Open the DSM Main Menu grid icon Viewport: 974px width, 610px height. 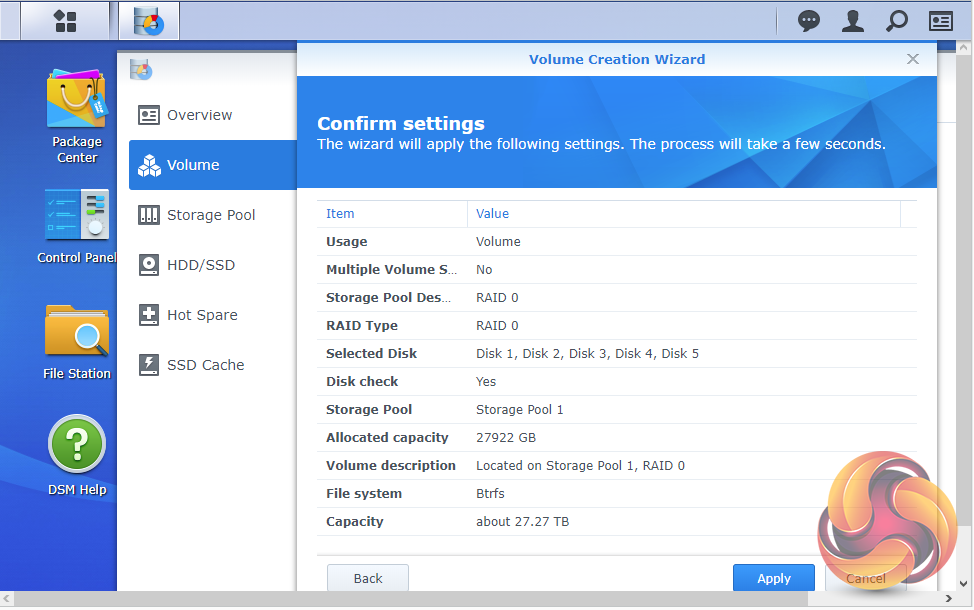pyautogui.click(x=65, y=21)
